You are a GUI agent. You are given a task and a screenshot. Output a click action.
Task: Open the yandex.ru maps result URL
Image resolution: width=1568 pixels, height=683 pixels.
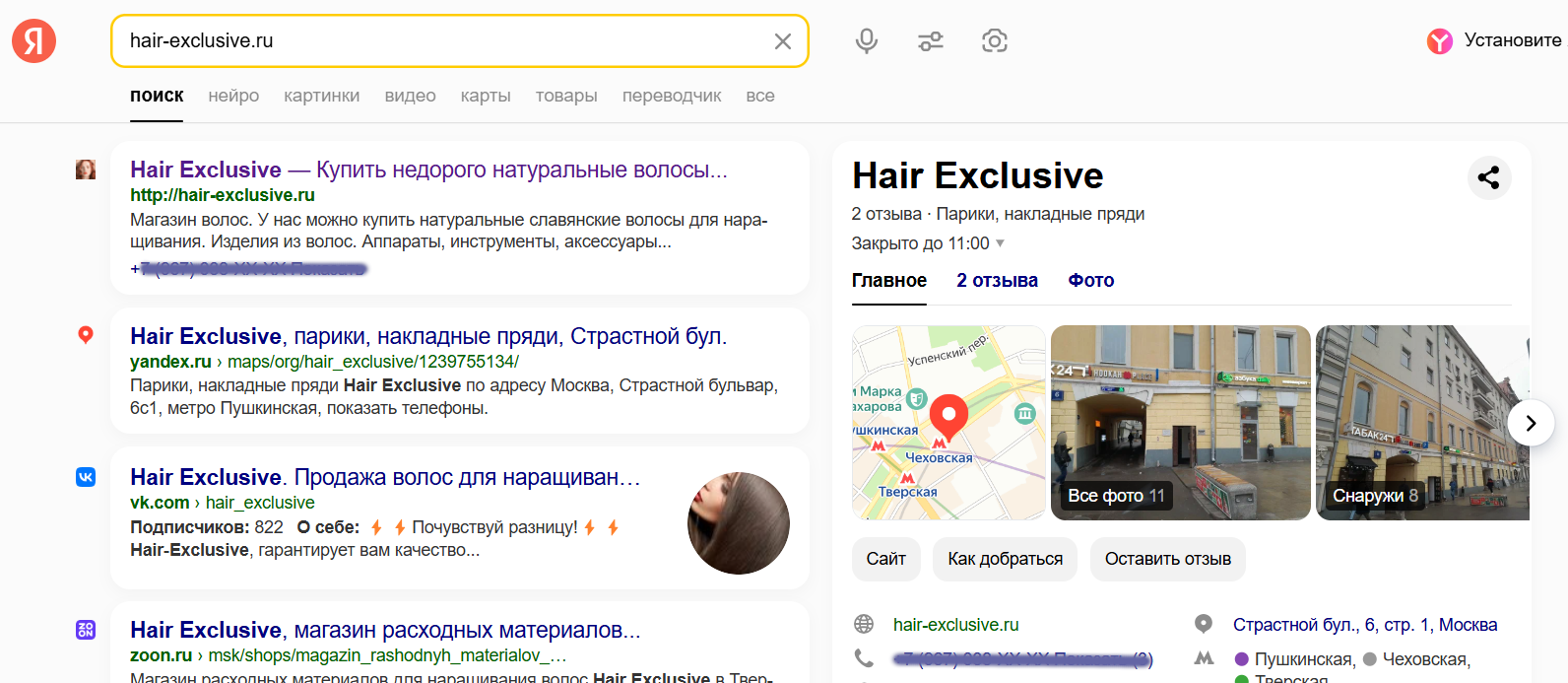(324, 362)
